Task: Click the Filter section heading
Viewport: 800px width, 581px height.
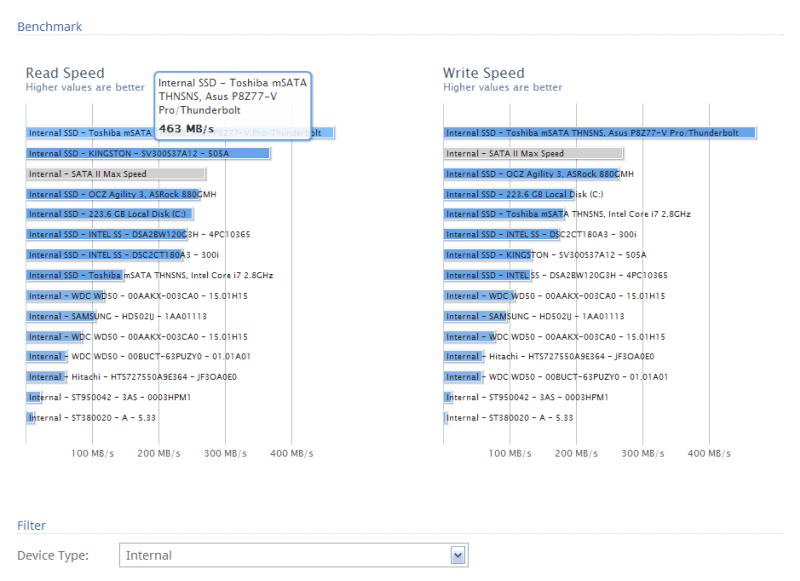Action: (32, 525)
